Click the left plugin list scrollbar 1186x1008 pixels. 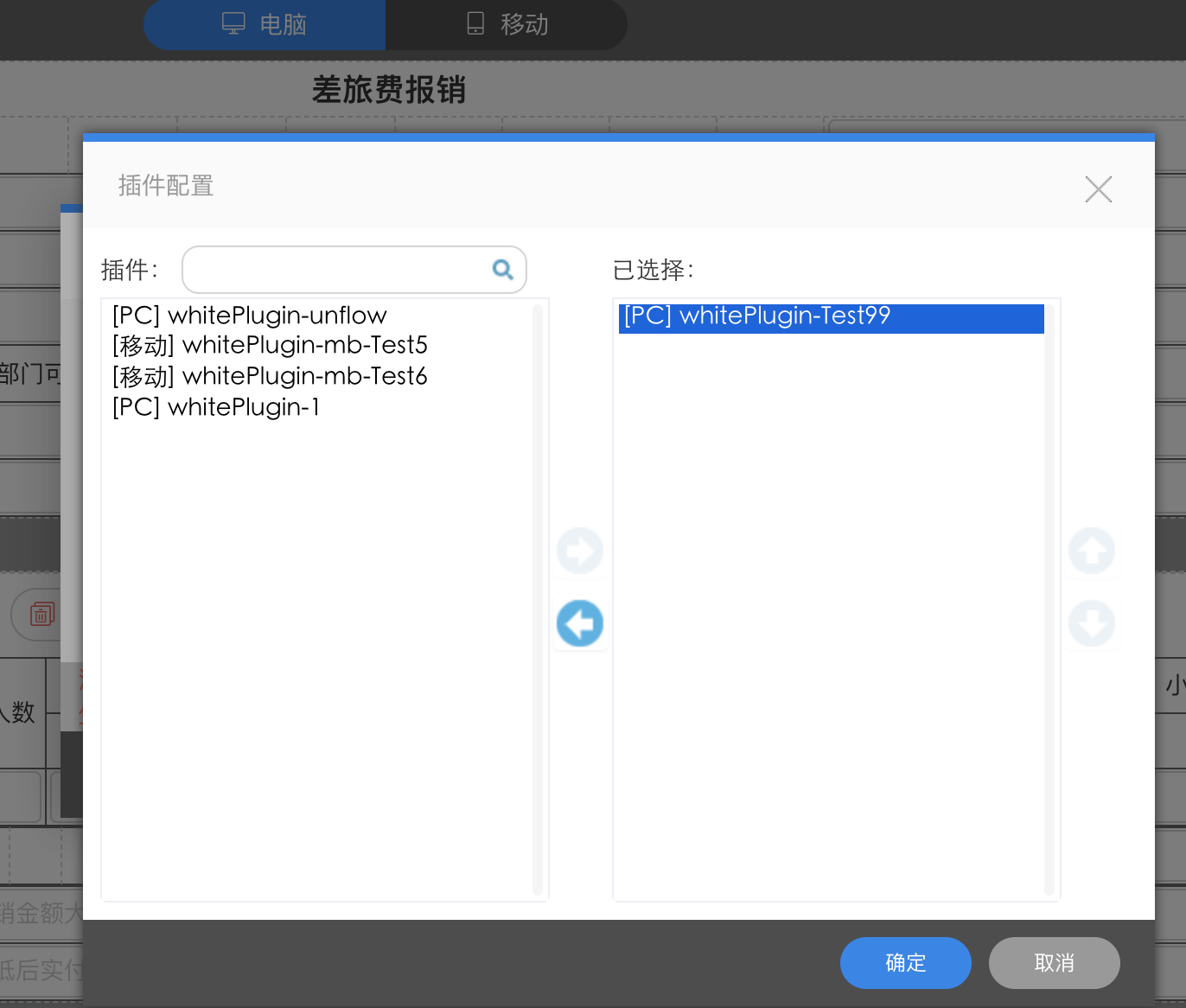pyautogui.click(x=538, y=600)
